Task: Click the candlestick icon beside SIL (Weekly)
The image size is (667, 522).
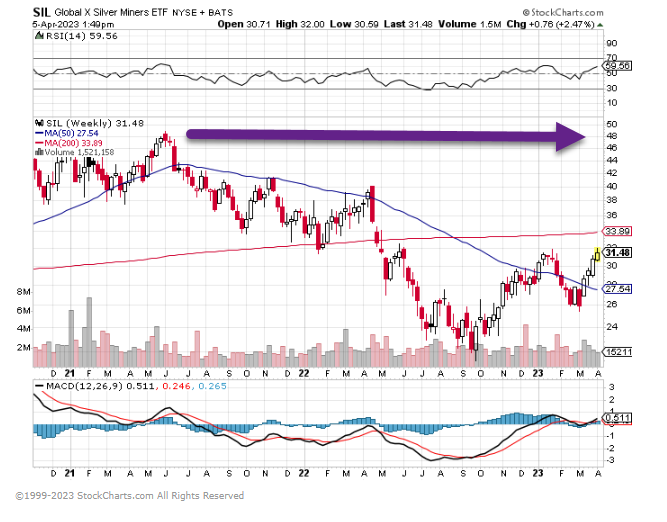Action: coord(40,123)
